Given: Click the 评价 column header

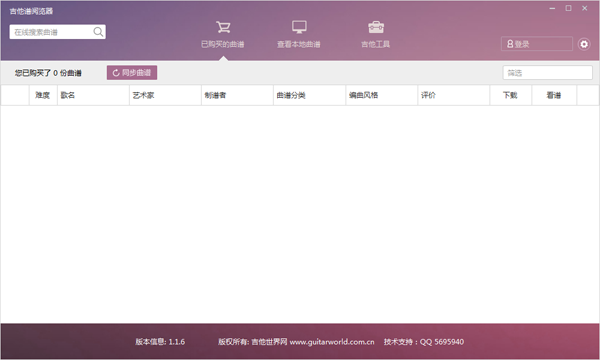Looking at the screenshot, I should 453,95.
